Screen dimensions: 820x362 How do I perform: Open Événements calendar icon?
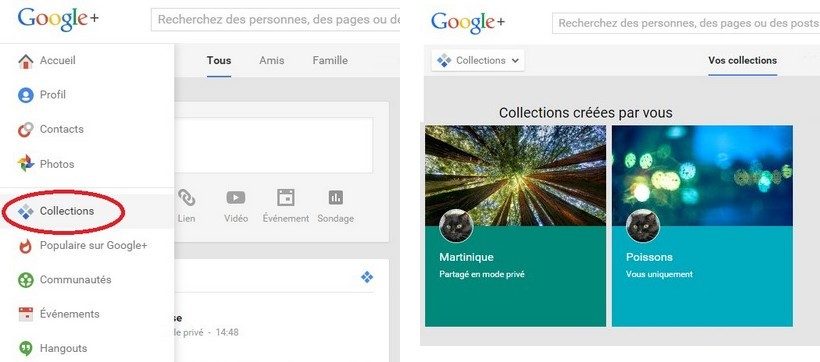[26, 314]
